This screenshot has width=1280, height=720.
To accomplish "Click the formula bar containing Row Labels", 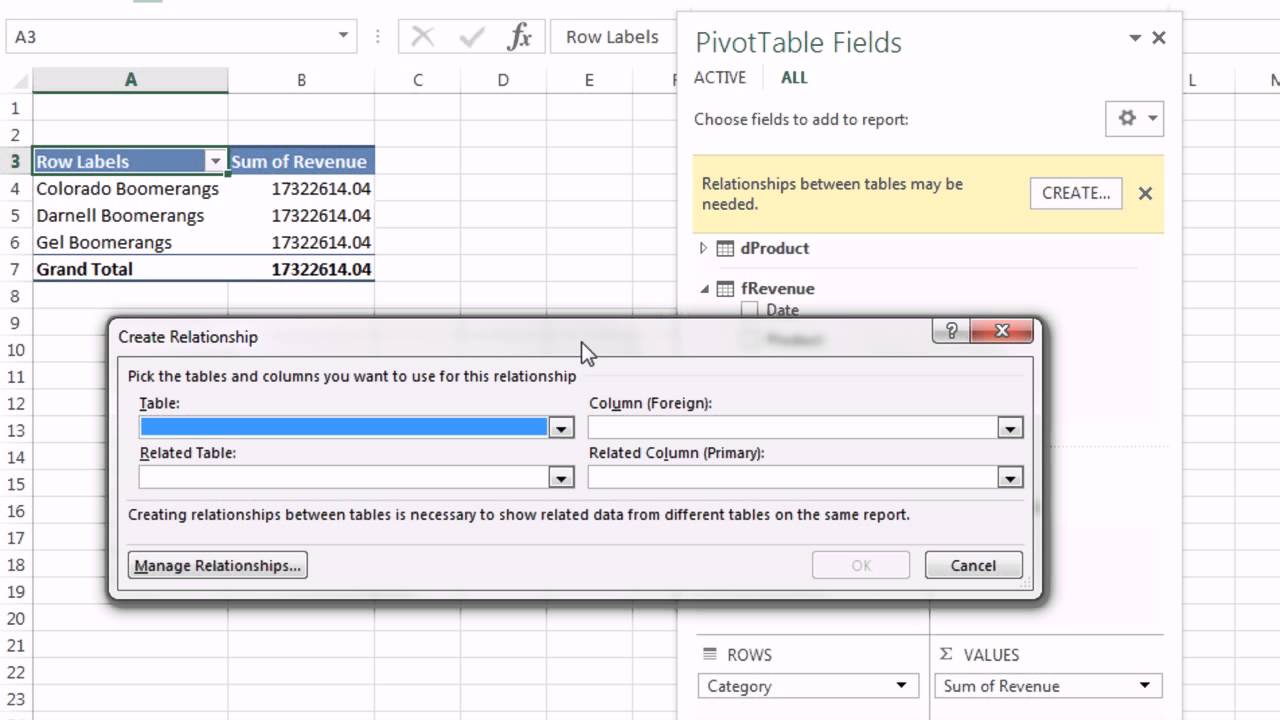I will coord(612,37).
